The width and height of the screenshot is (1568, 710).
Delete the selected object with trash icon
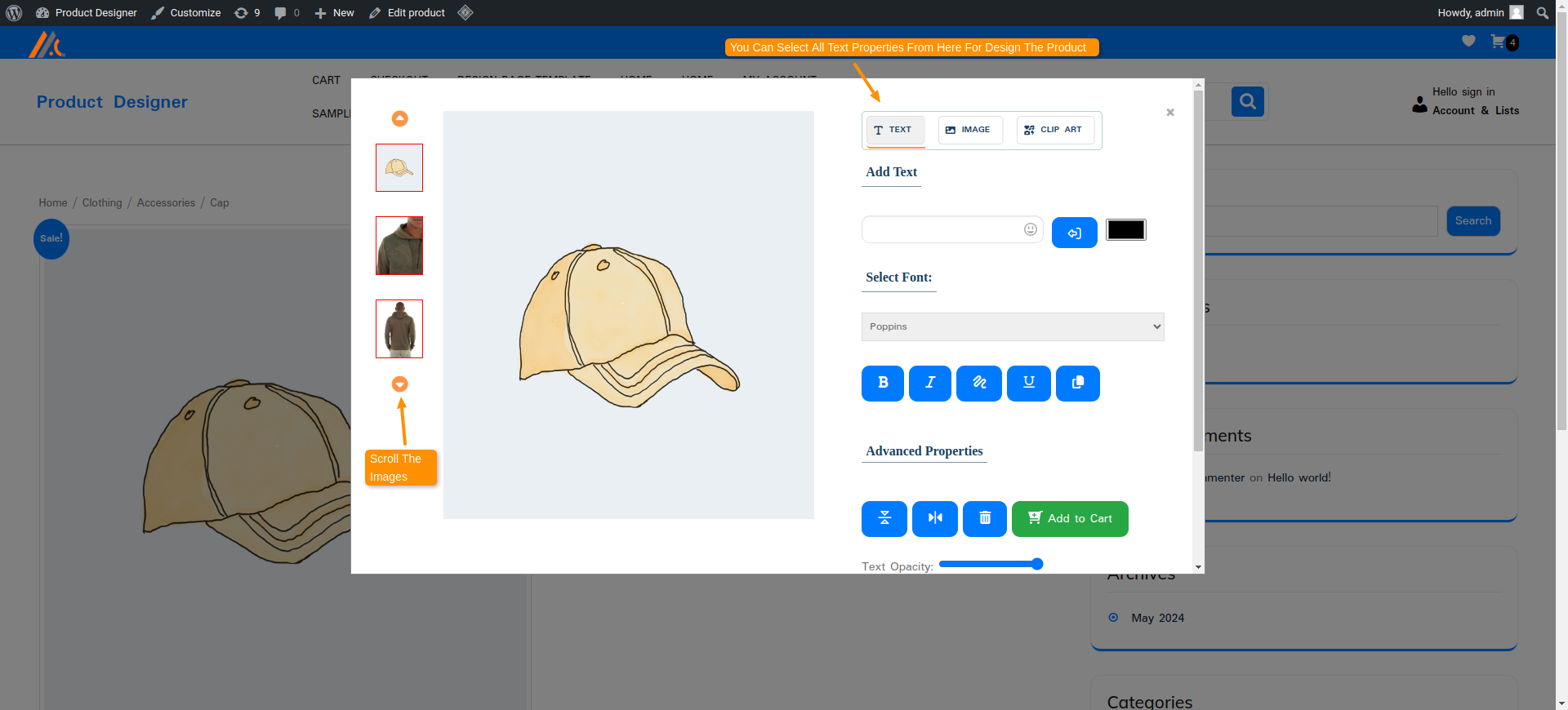click(984, 518)
